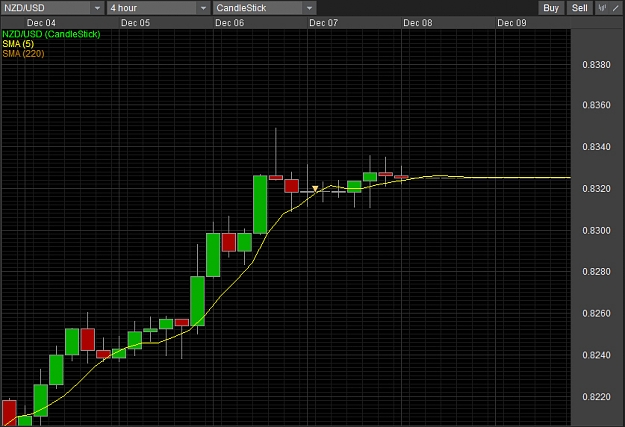
Task: Open the chart indicators icon
Action: tap(602, 8)
